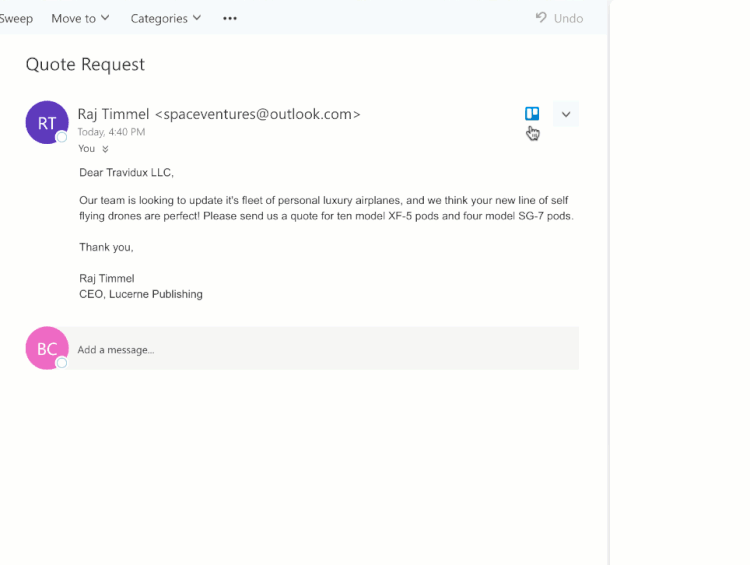Open the Move to dropdown
The image size is (750, 565).
click(x=80, y=18)
